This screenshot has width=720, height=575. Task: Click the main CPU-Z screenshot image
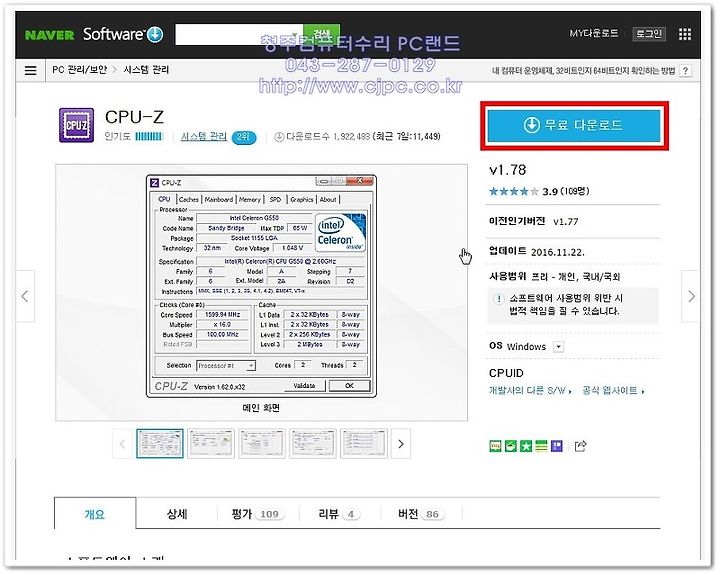click(x=261, y=286)
